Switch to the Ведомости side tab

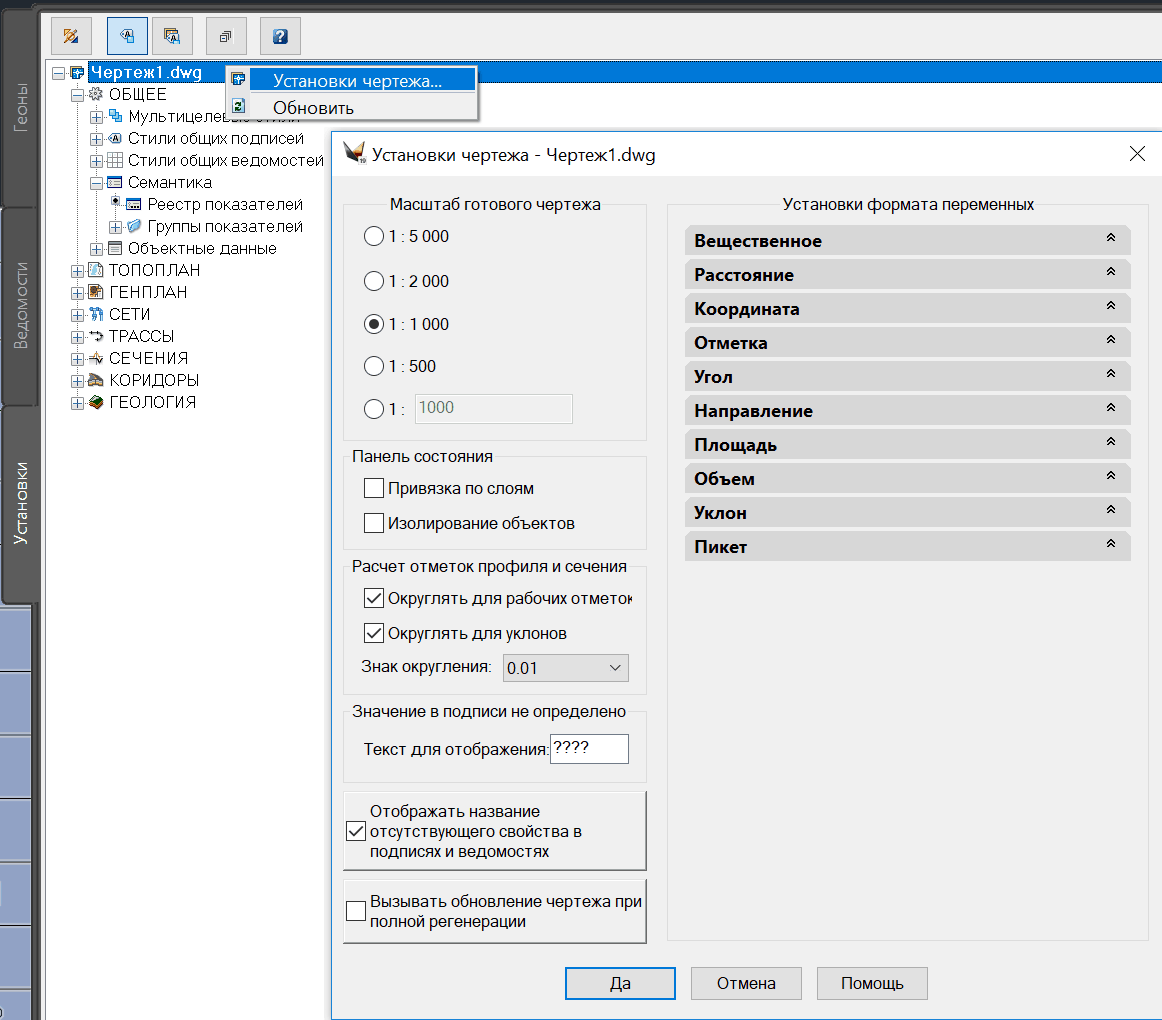click(20, 305)
